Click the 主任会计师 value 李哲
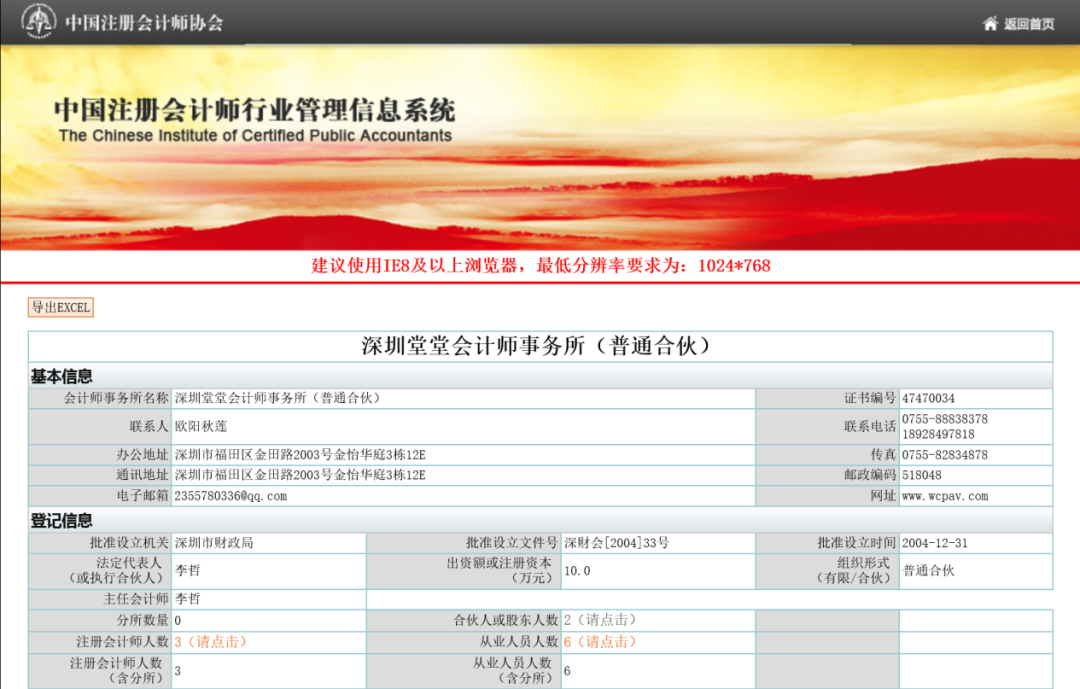 pos(187,599)
